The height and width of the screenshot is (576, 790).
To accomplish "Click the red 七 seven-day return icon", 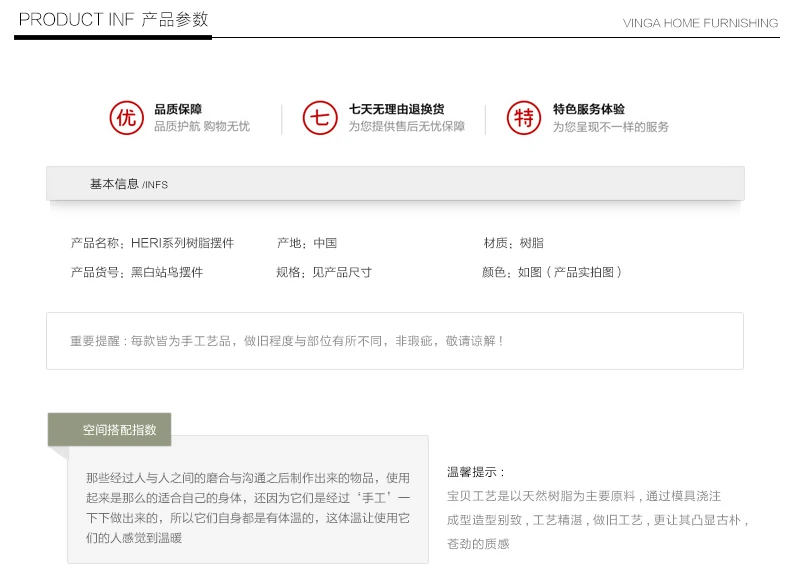I will pyautogui.click(x=319, y=118).
